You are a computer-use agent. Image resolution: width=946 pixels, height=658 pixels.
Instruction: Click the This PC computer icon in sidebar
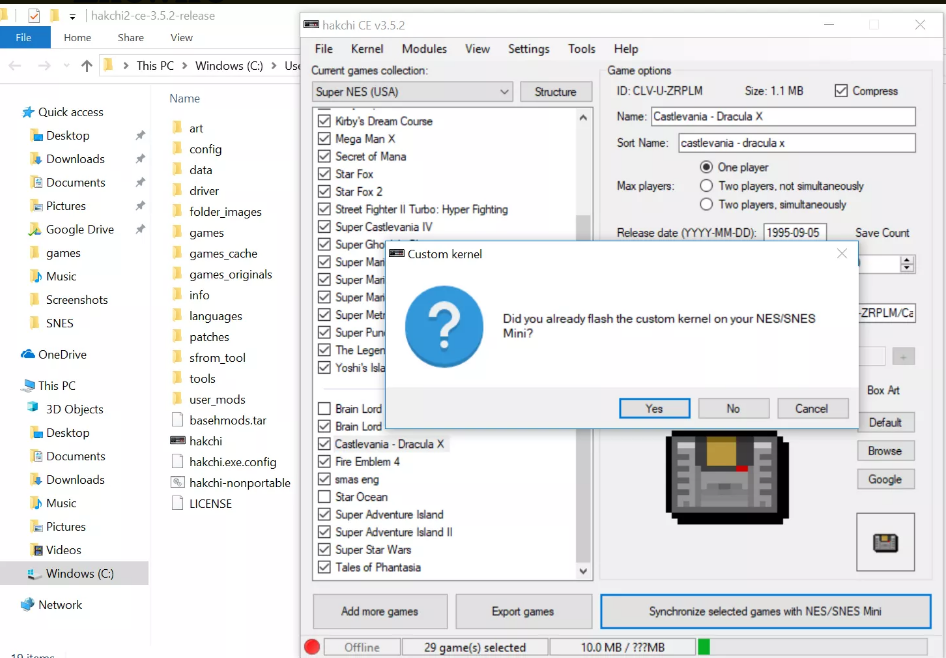(28, 385)
